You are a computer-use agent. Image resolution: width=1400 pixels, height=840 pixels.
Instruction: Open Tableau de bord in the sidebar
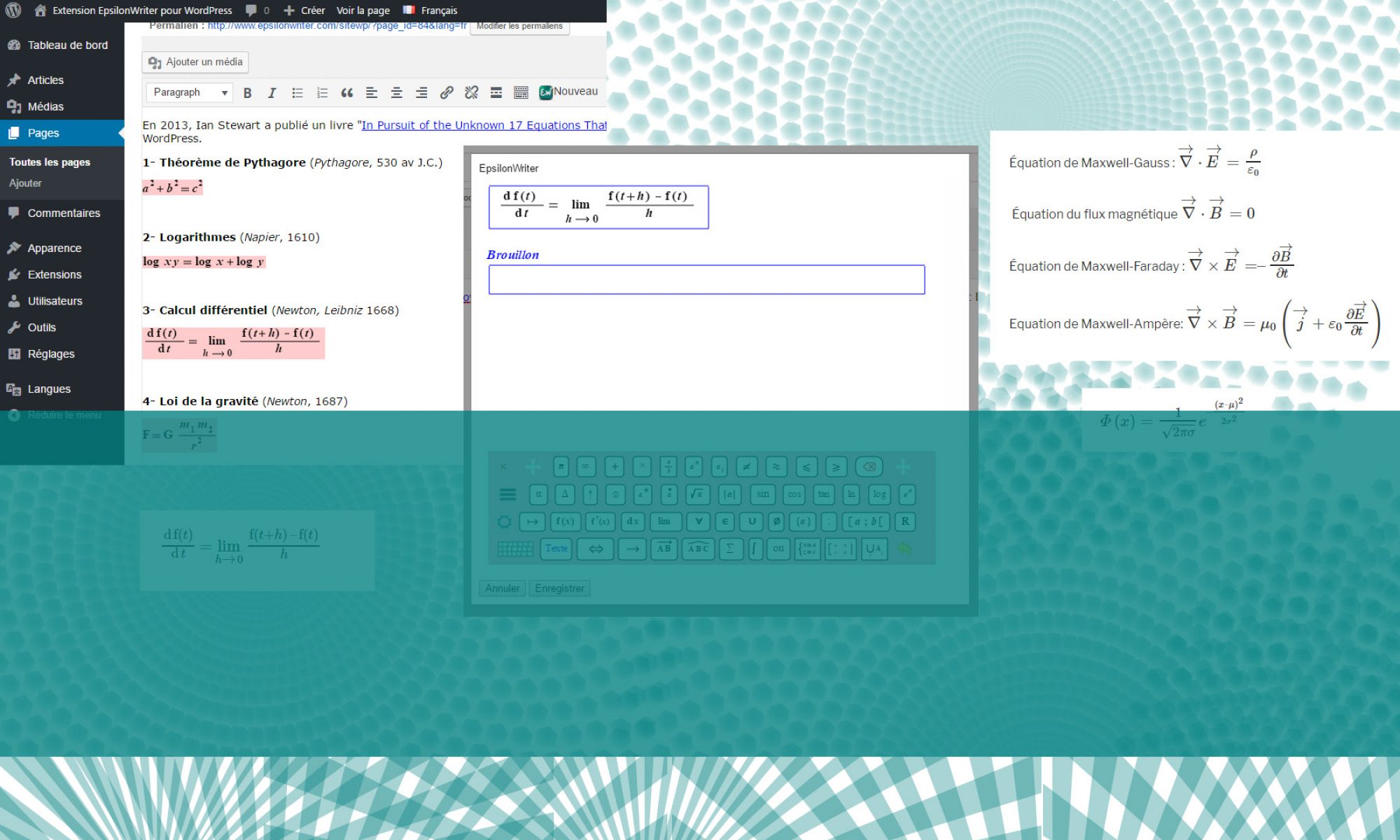(x=62, y=45)
